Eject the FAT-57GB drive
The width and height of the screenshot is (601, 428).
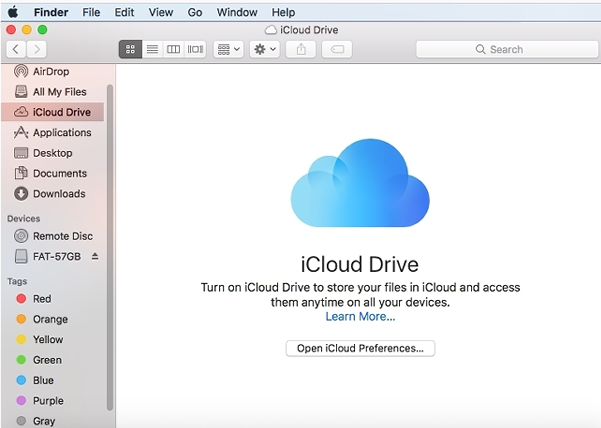click(x=95, y=256)
